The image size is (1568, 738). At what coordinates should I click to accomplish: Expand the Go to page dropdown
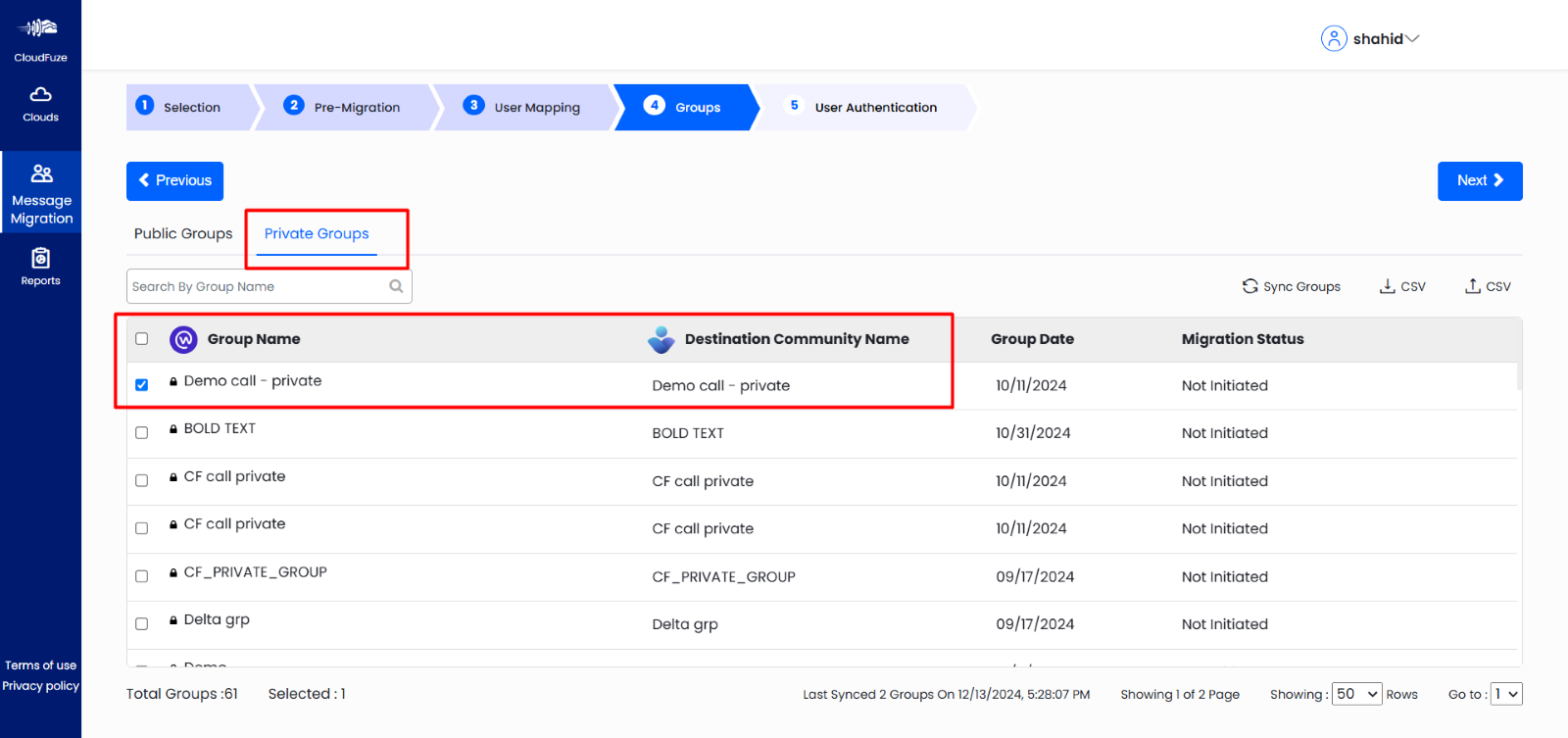pos(1506,694)
